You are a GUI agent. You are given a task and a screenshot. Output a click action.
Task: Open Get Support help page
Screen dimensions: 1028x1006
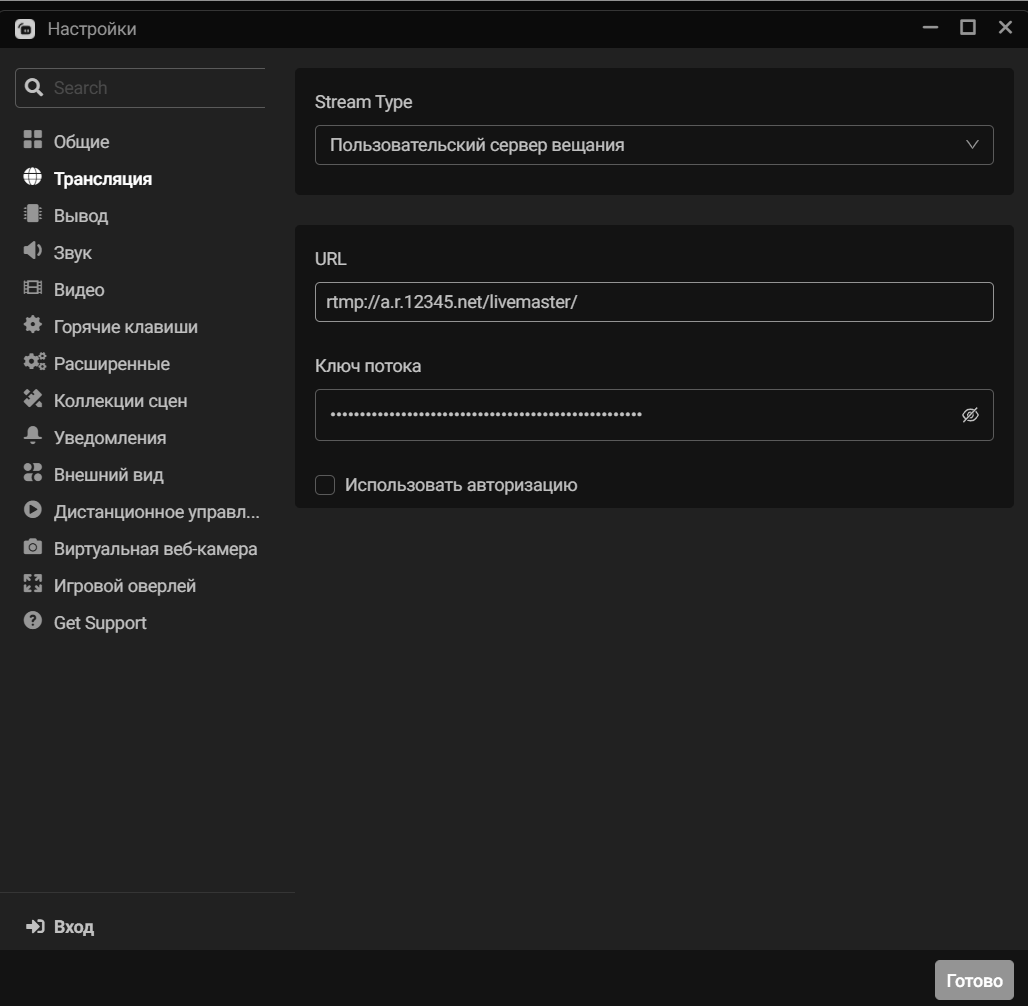point(100,622)
